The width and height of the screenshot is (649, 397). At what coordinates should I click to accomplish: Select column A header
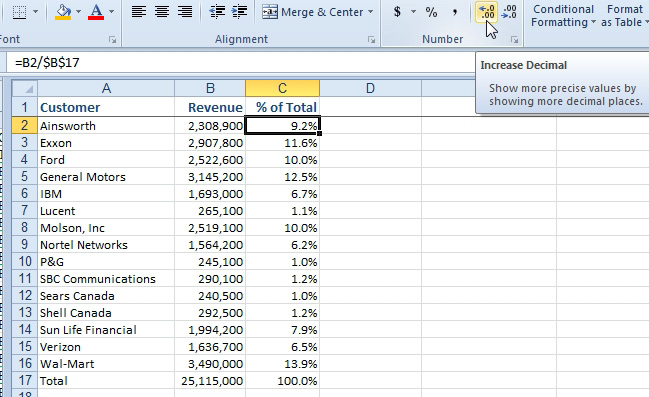coord(106,88)
